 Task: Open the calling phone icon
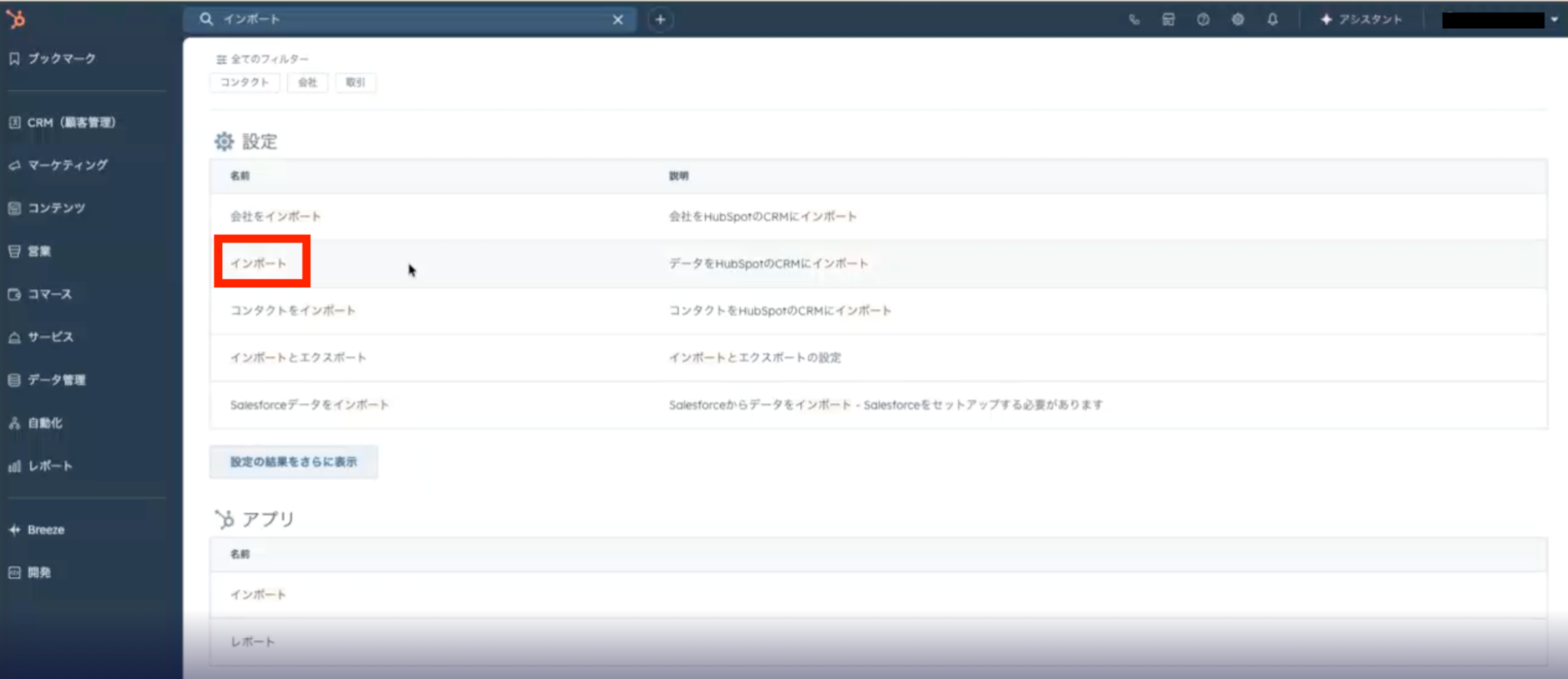tap(1134, 20)
